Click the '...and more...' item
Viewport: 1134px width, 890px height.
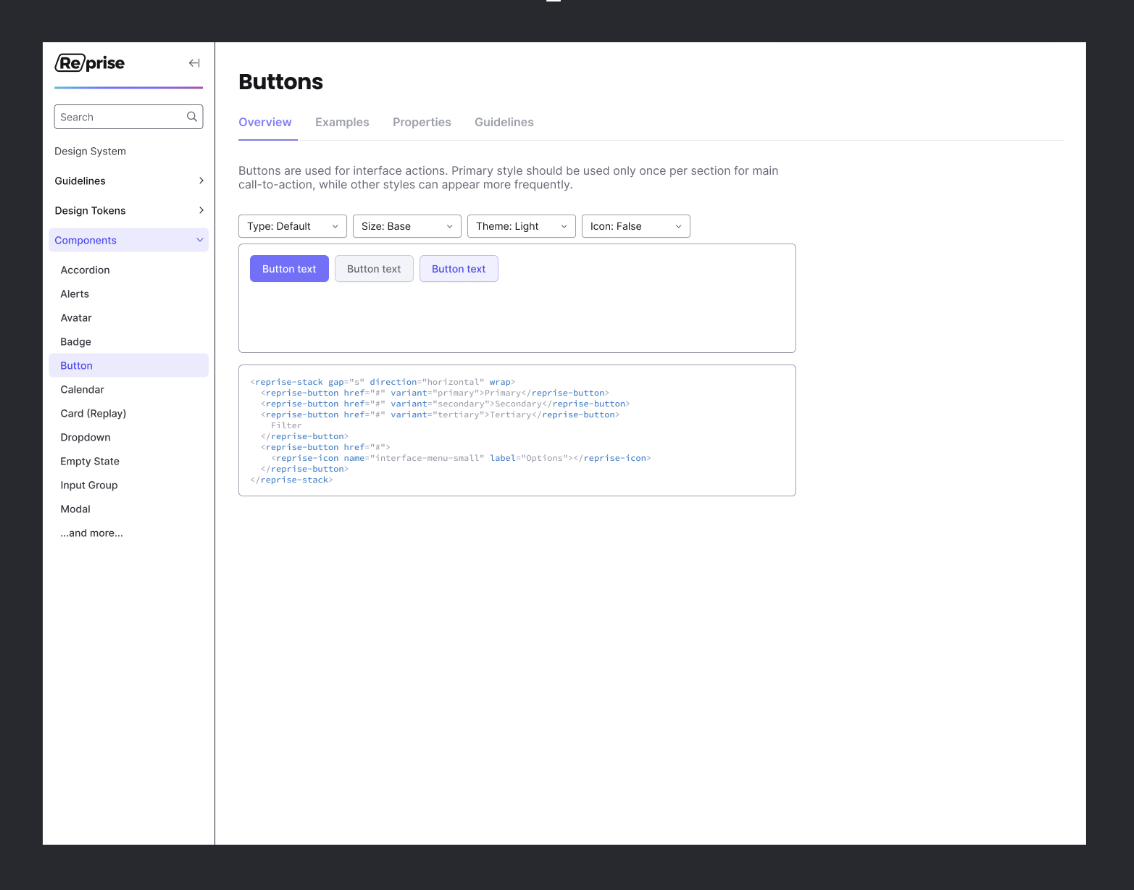pos(92,533)
